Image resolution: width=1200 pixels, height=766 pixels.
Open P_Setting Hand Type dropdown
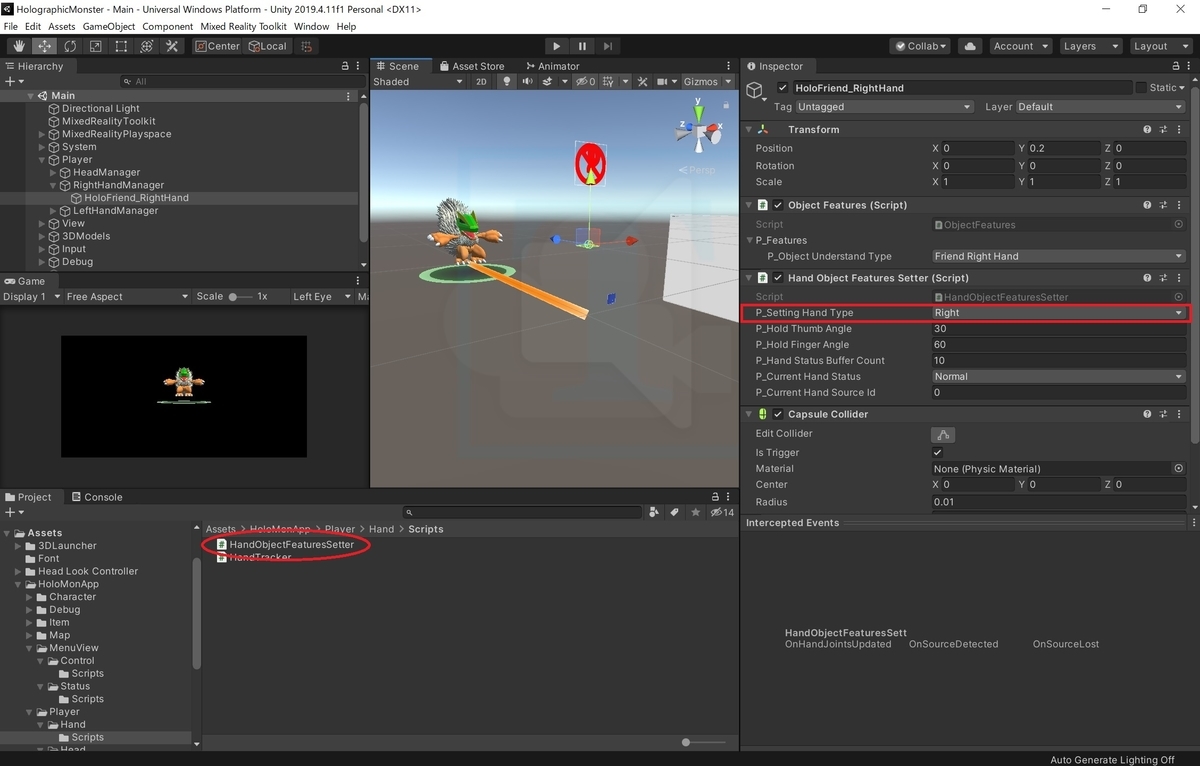point(1058,313)
